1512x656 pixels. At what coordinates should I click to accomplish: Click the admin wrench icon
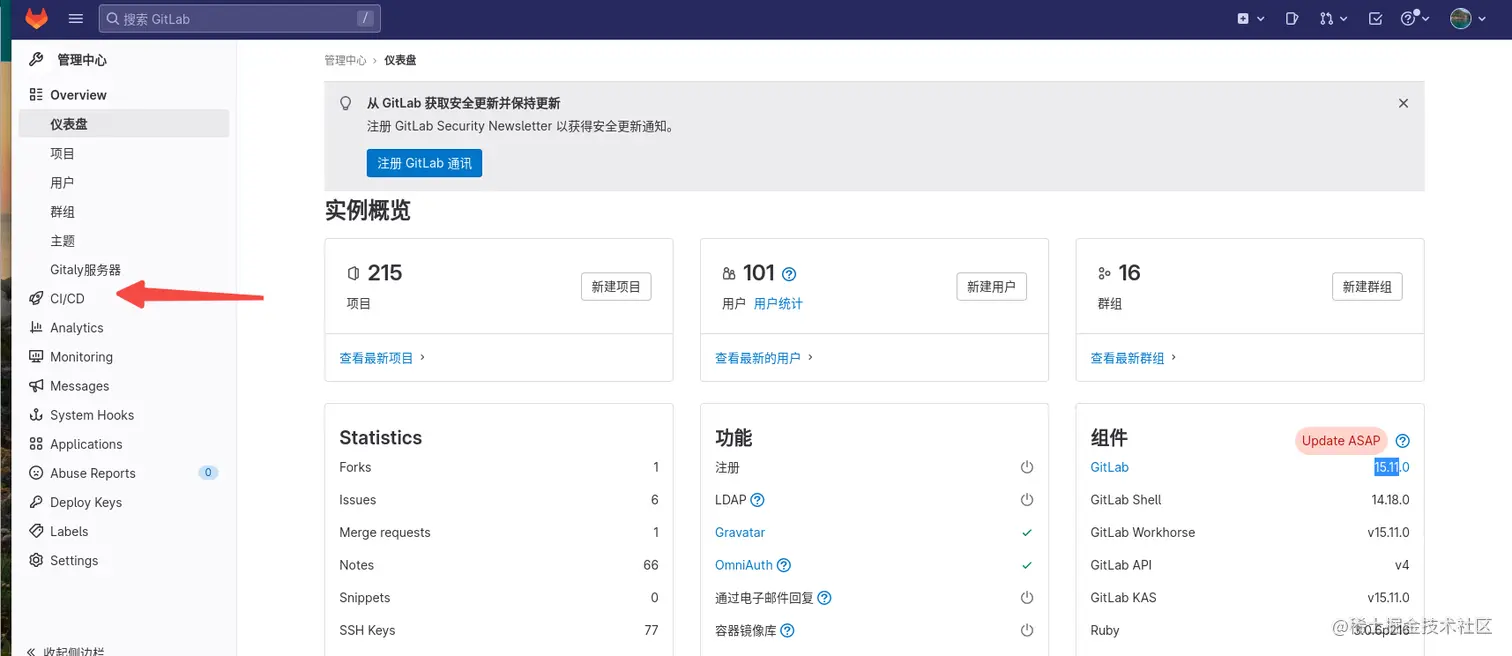[36, 59]
